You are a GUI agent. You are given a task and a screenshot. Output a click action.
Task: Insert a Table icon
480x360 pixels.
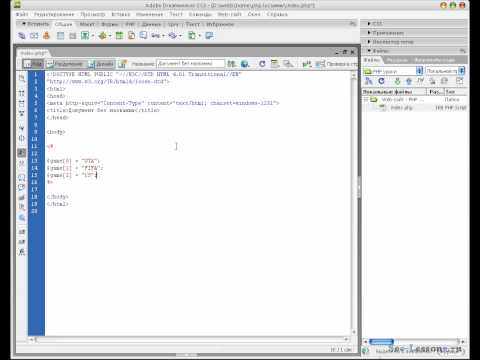[x=60, y=35]
